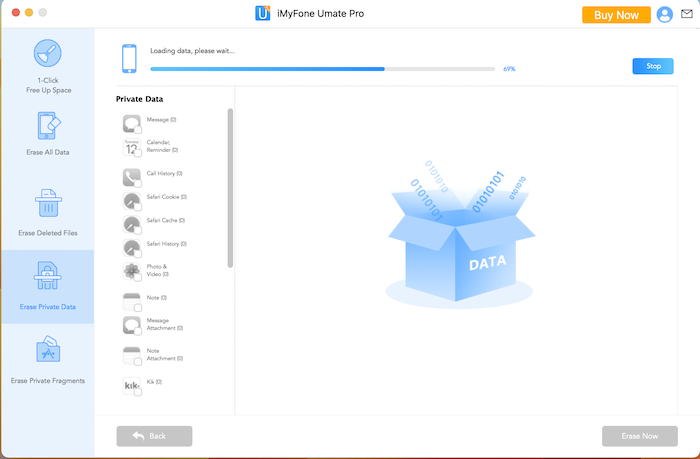Toggle the Safari History checkbox
This screenshot has height=459, width=700.
(138, 254)
